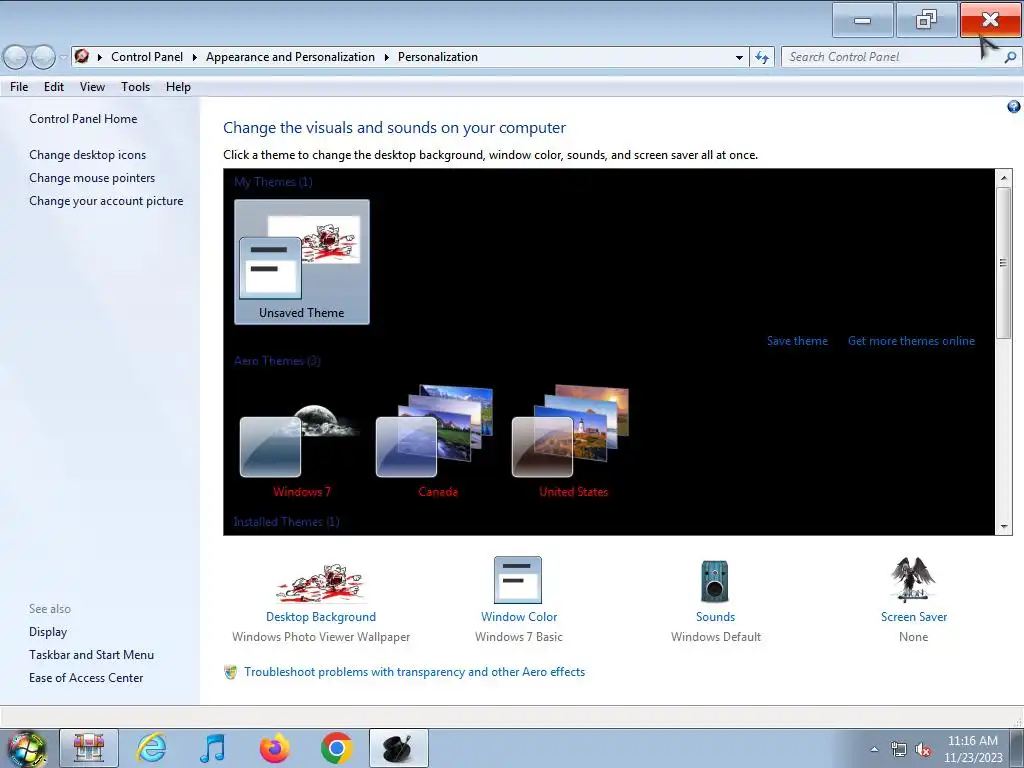1024x768 pixels.
Task: Open the first pinned taskbar app icon
Action: 89,748
